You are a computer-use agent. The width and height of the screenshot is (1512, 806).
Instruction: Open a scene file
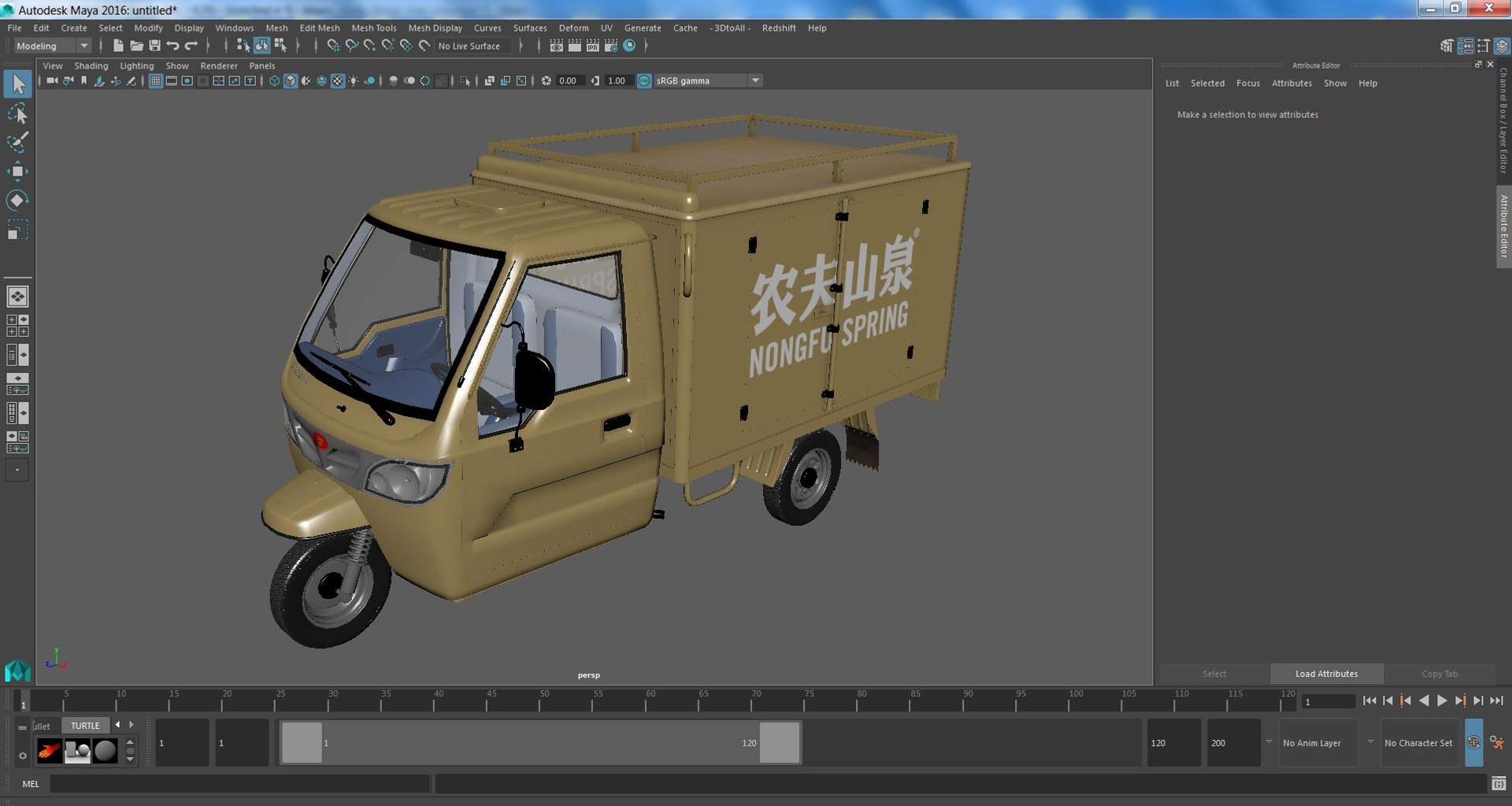pyautogui.click(x=136, y=46)
